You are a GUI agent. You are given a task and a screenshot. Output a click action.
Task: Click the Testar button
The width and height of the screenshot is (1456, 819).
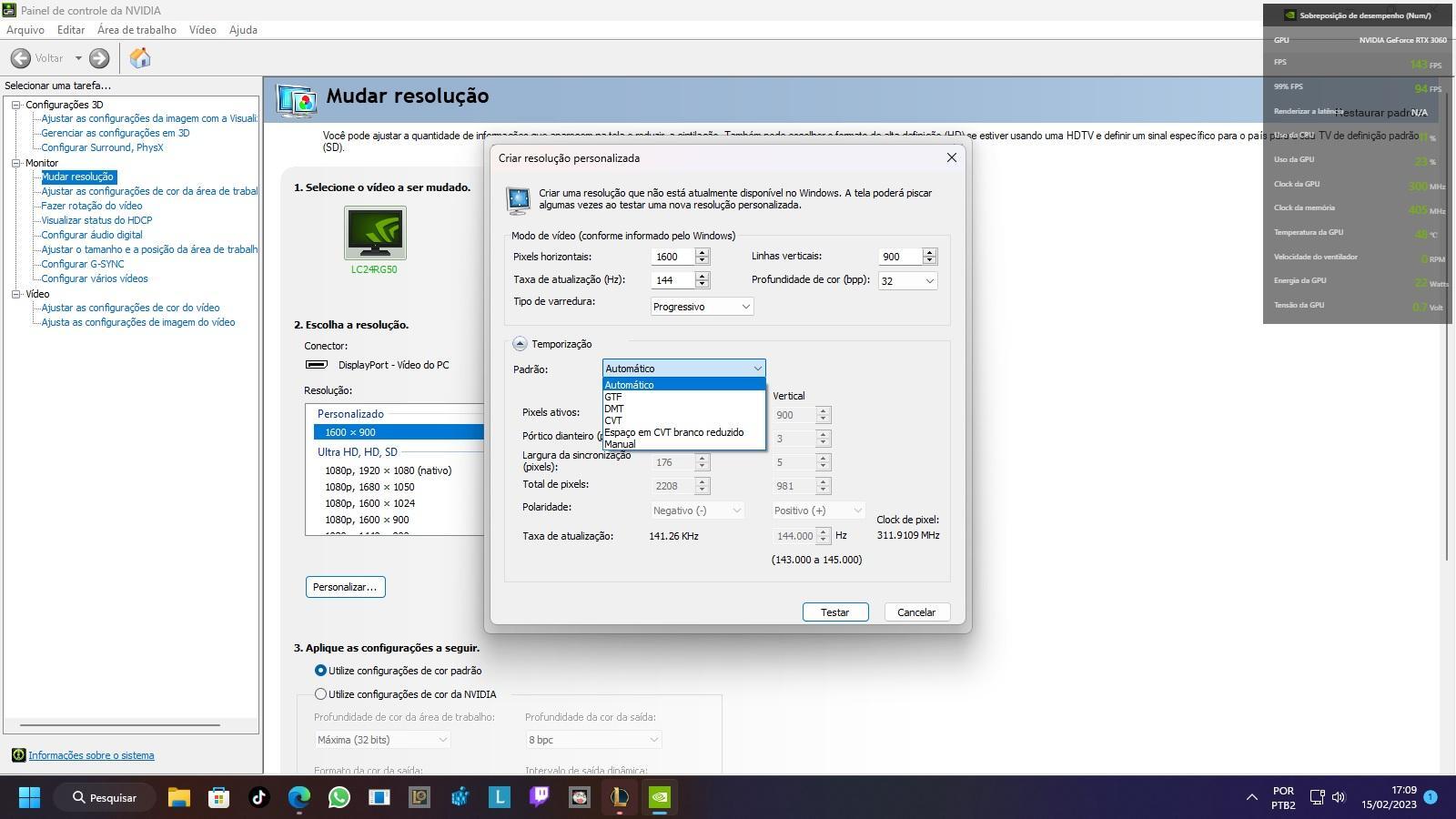835,612
